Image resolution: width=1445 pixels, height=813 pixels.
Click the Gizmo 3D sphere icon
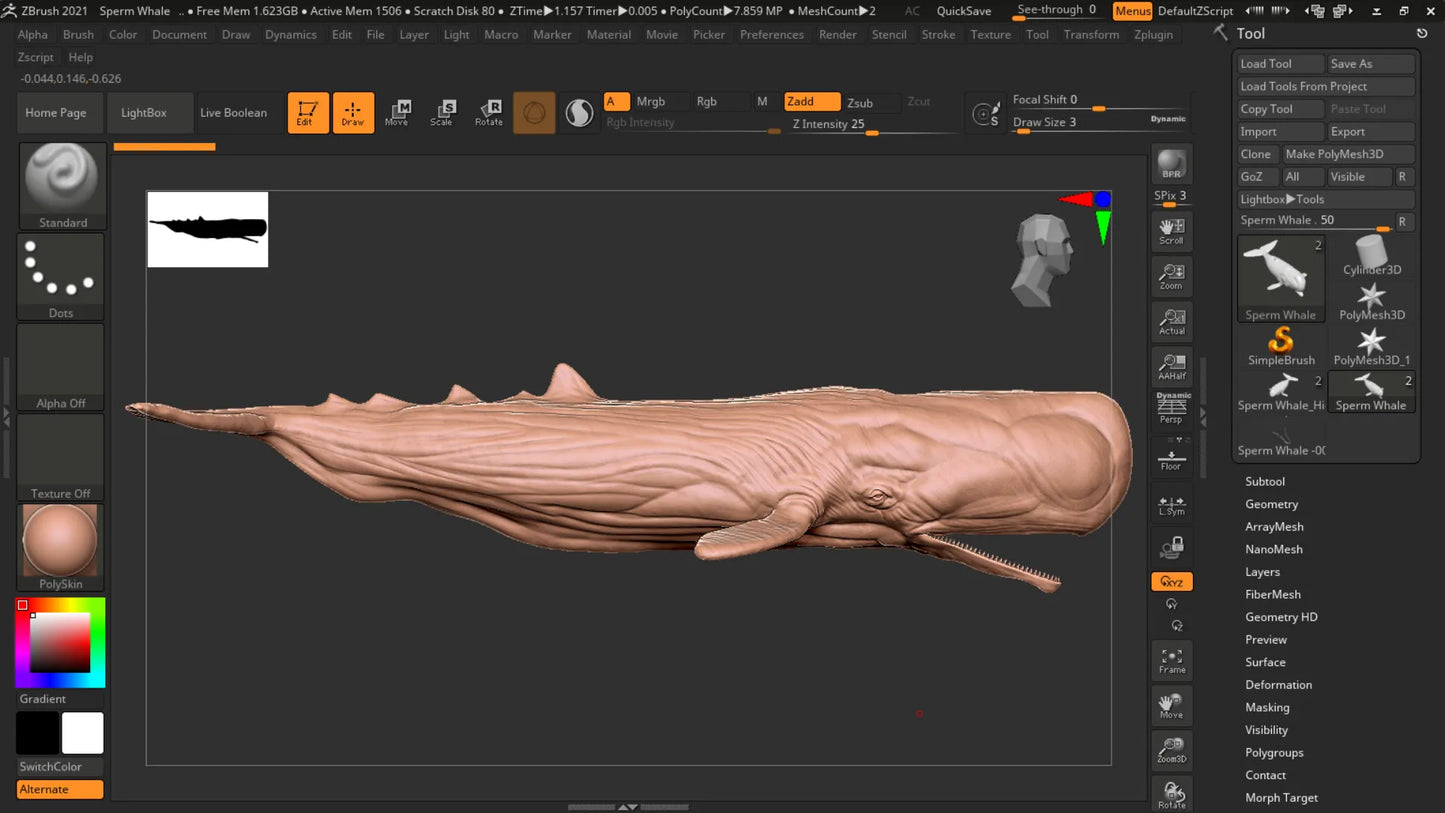(534, 113)
